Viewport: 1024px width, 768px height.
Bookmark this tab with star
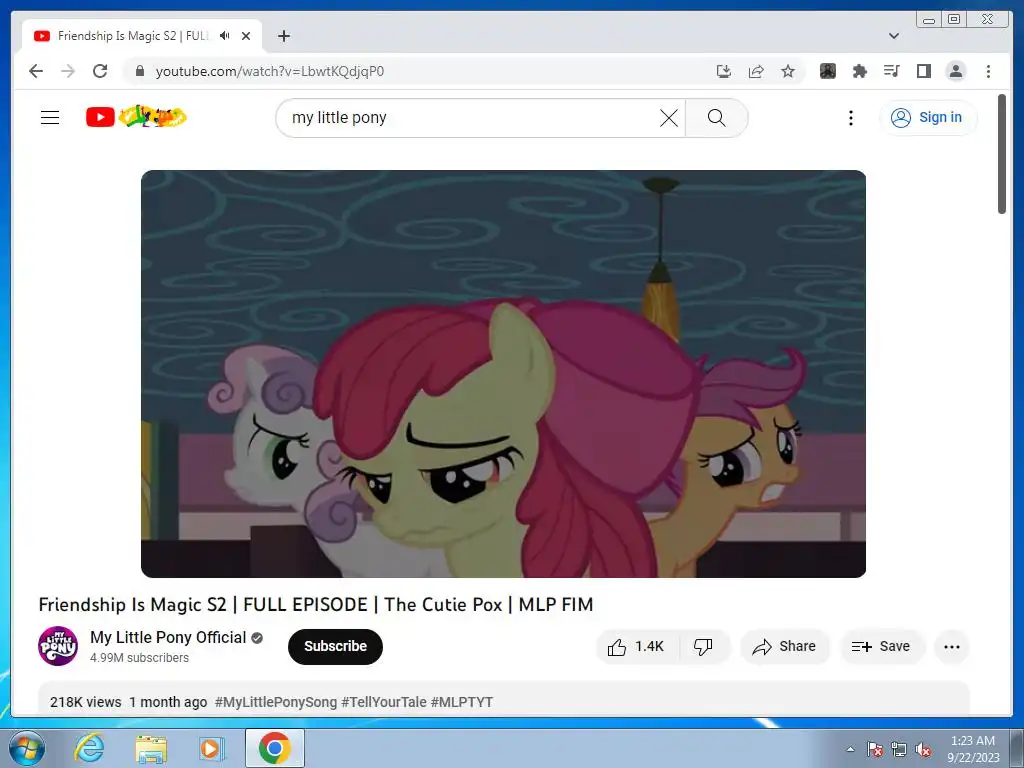click(x=788, y=71)
